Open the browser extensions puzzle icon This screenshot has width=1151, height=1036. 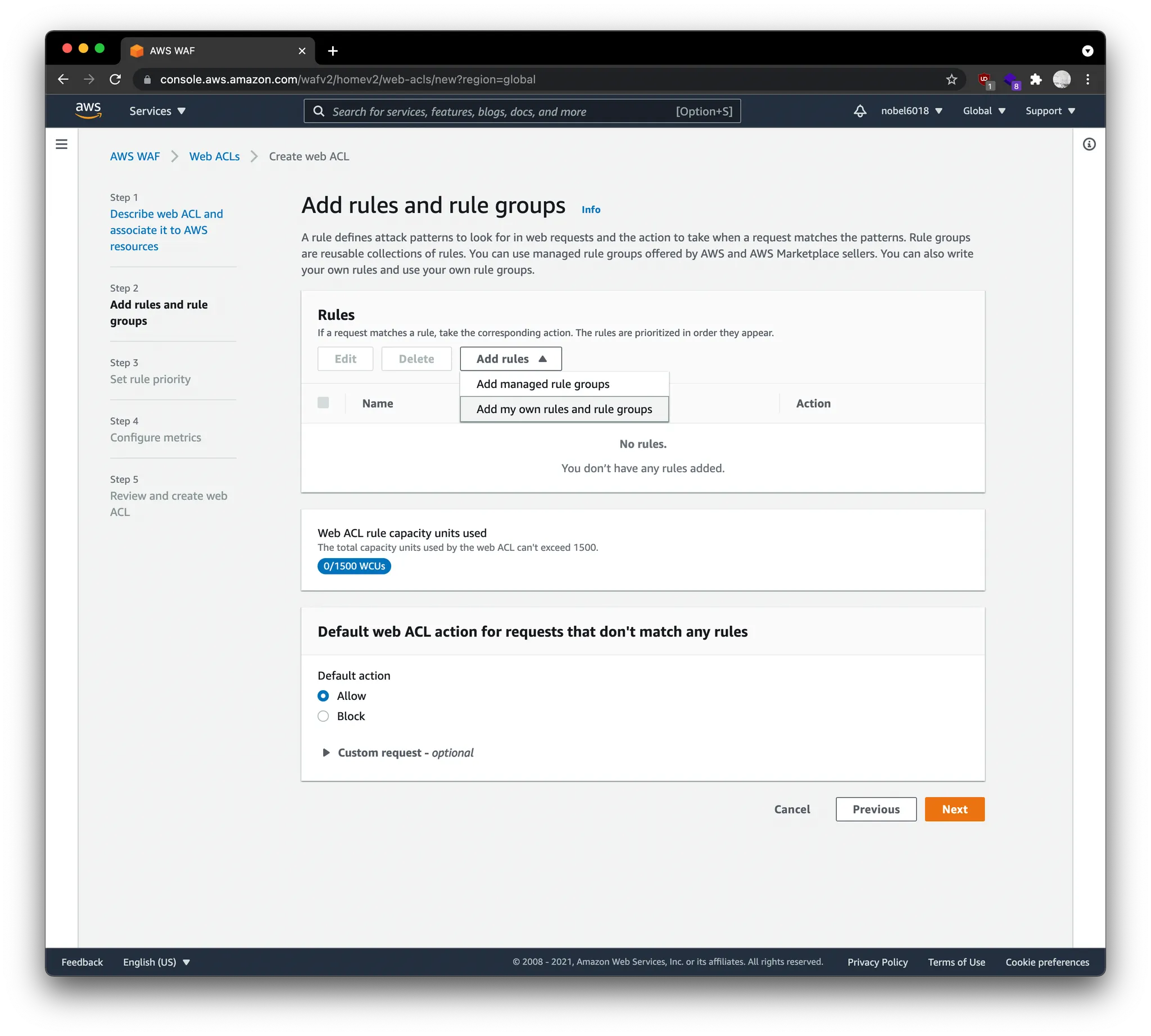pos(1036,80)
